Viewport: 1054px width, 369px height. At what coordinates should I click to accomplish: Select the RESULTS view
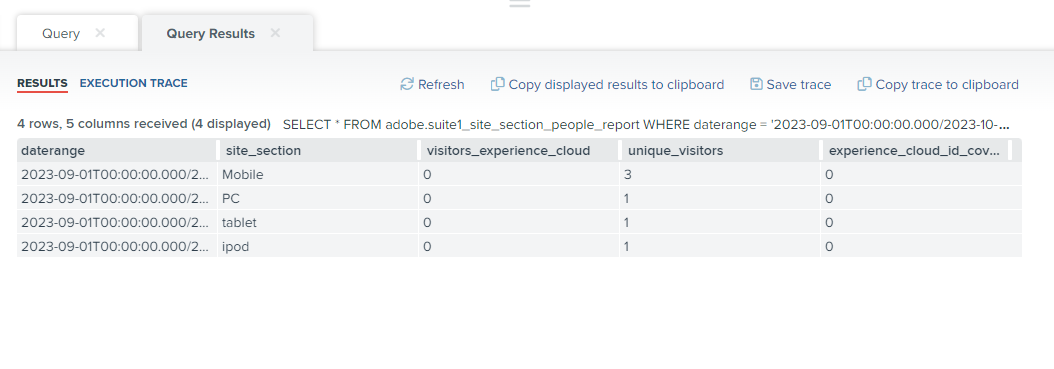(x=42, y=83)
